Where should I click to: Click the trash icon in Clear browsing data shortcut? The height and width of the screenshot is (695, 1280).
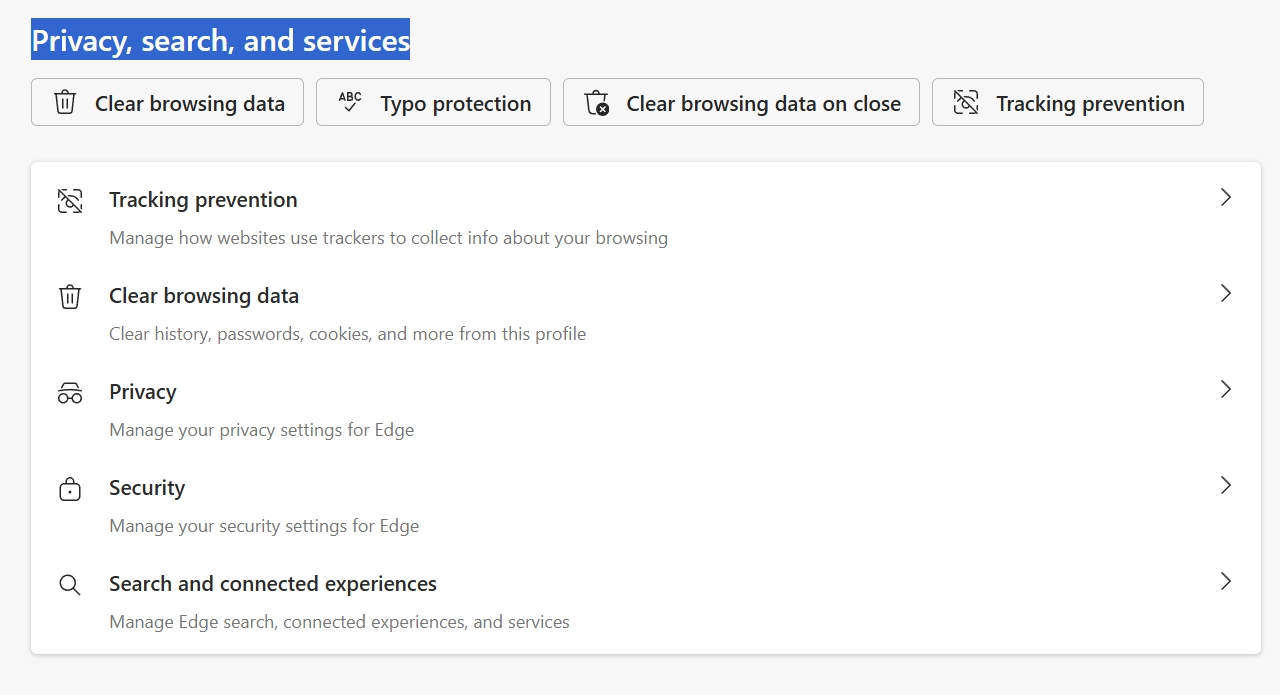click(x=64, y=101)
